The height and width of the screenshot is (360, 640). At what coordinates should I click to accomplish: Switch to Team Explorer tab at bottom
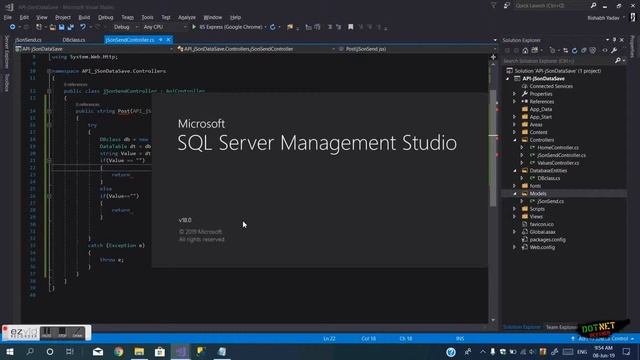coord(561,327)
